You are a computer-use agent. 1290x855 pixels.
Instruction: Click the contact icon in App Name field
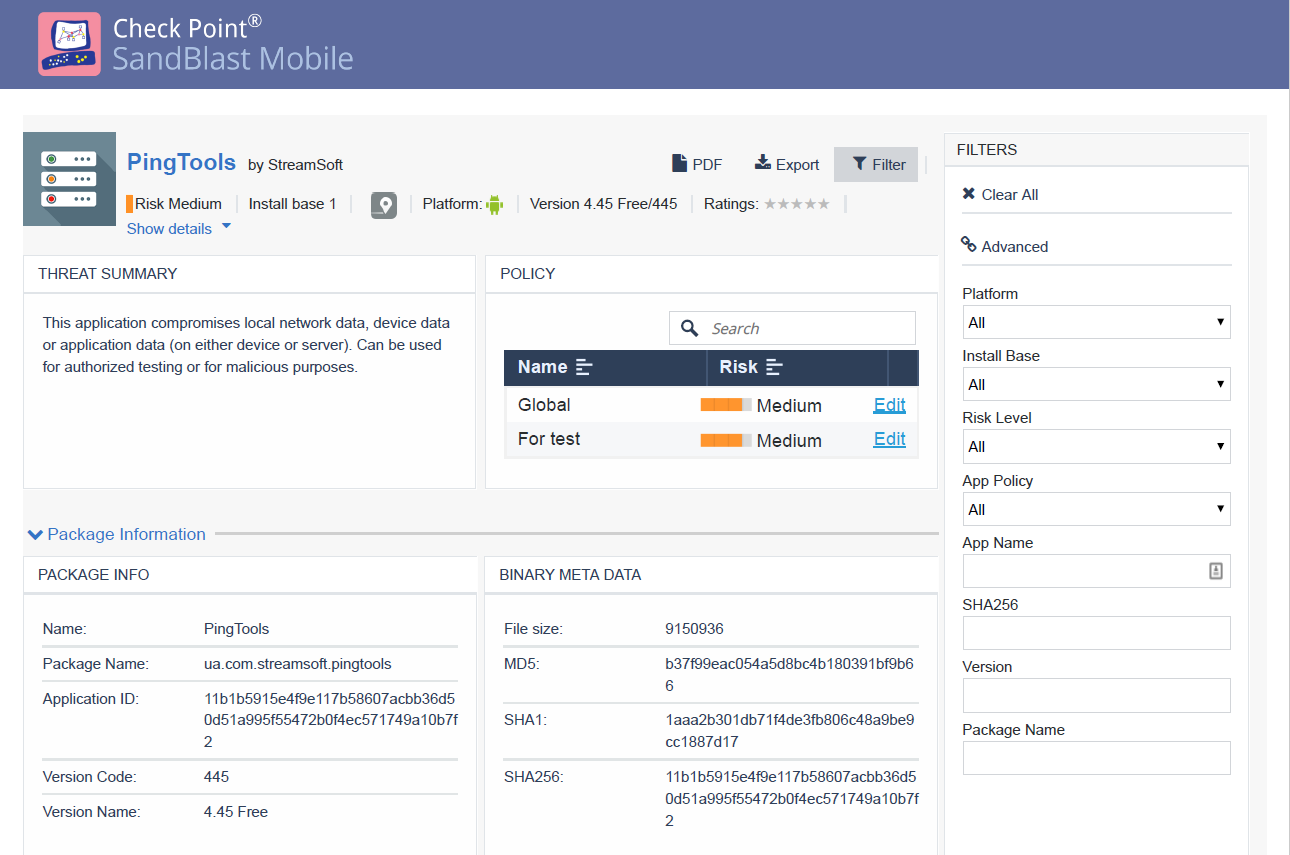[1216, 571]
